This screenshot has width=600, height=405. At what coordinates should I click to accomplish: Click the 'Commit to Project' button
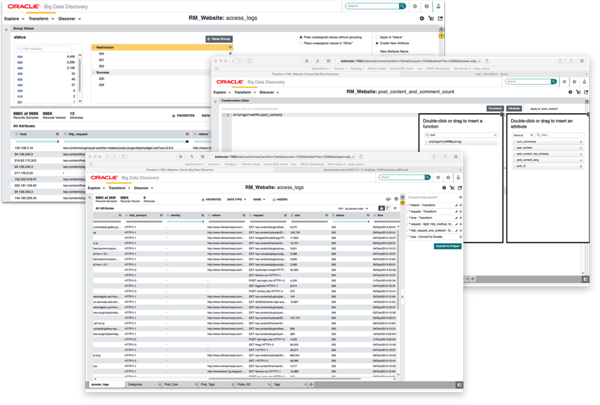[x=447, y=246]
